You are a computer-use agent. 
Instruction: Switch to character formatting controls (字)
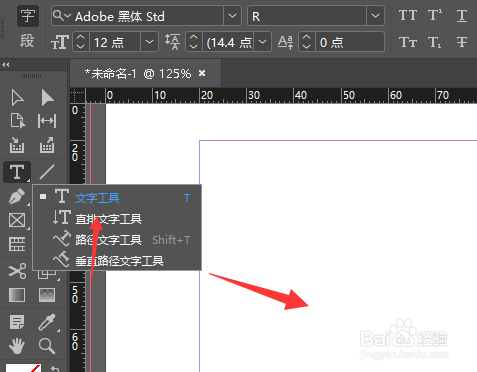pyautogui.click(x=28, y=16)
